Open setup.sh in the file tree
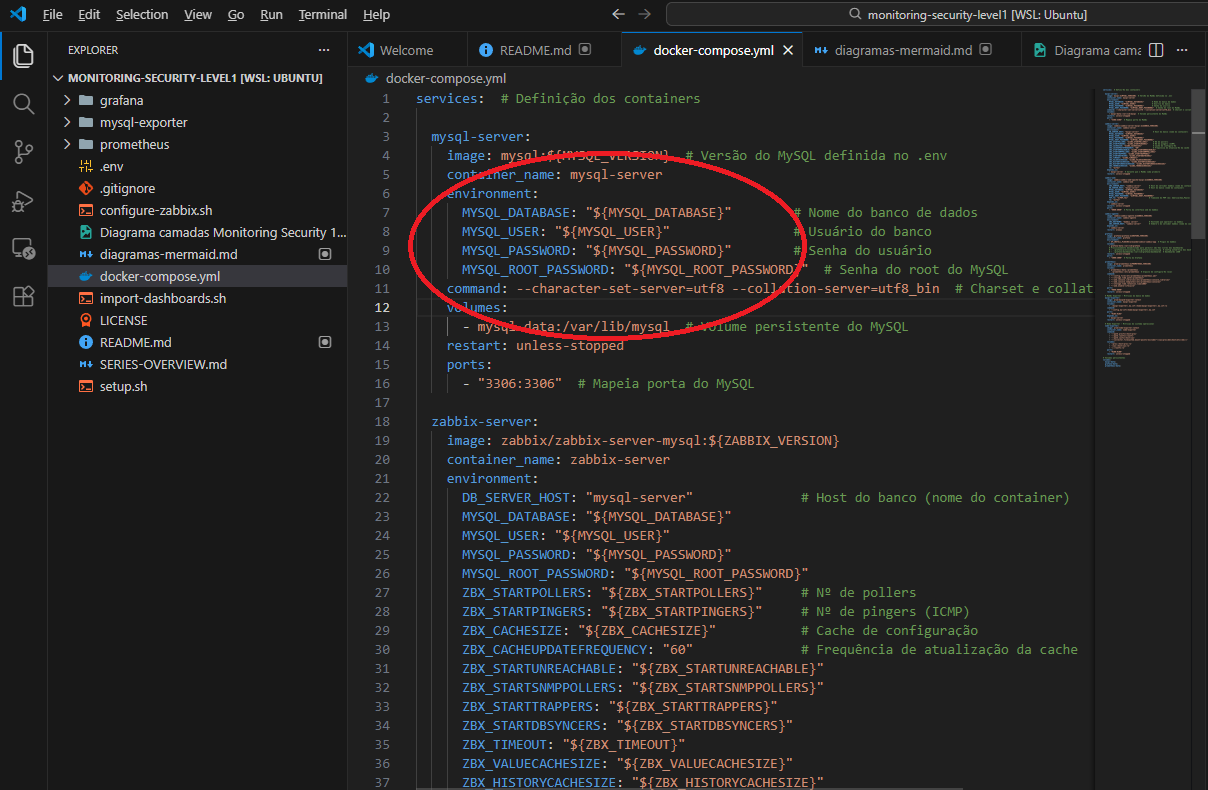The width and height of the screenshot is (1208, 790). point(123,386)
